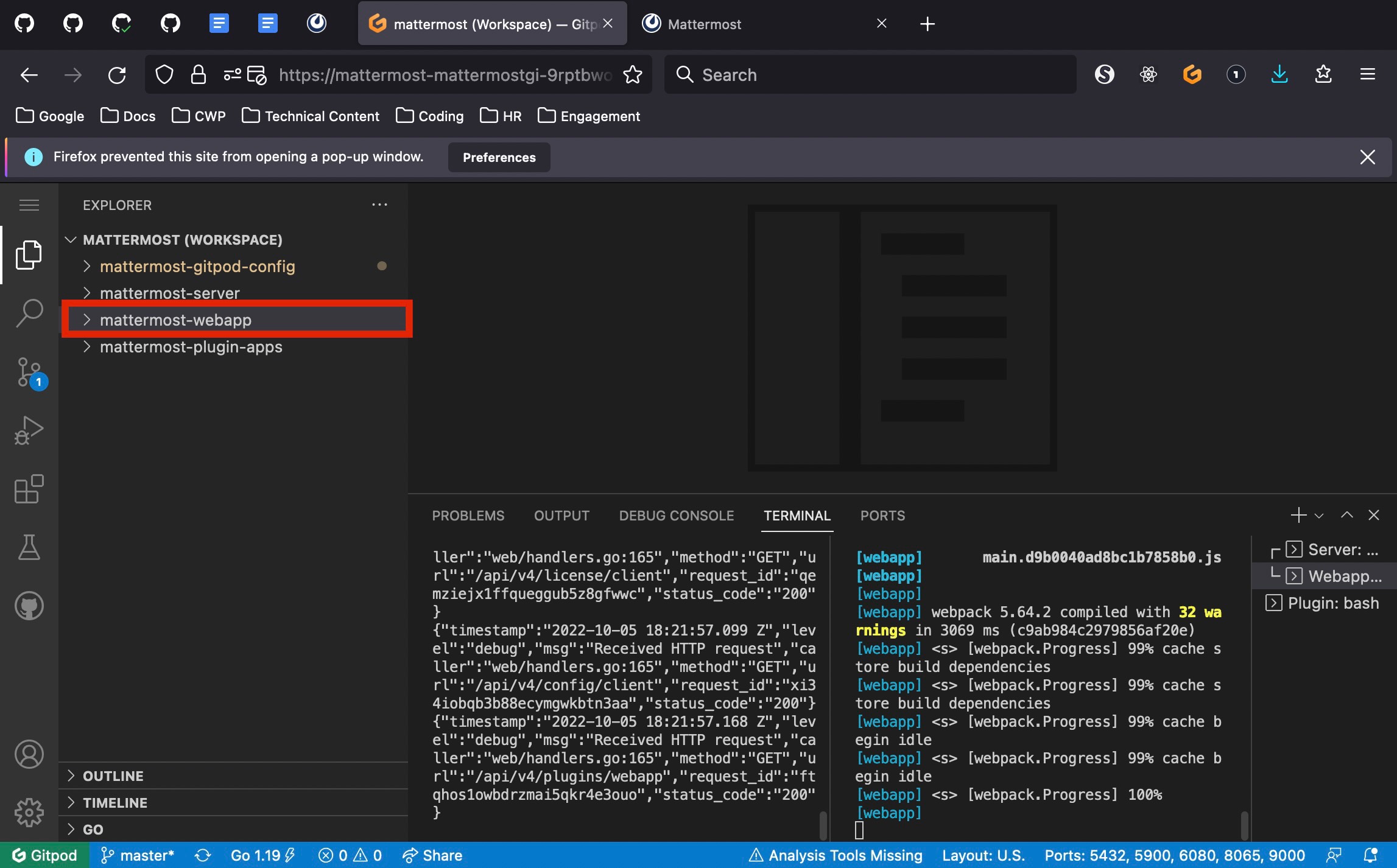The width and height of the screenshot is (1397, 868).
Task: Open the Manage settings gear
Action: [x=29, y=813]
